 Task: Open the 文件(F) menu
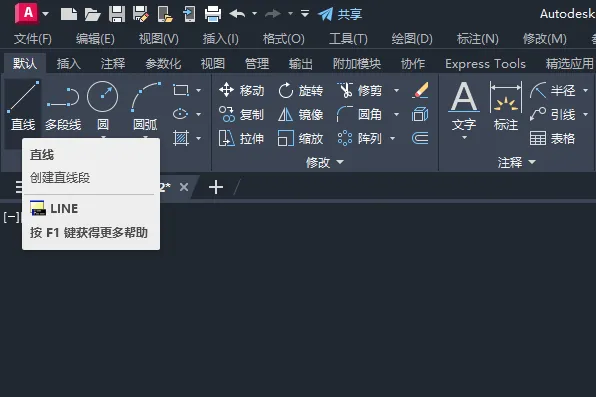coord(33,38)
